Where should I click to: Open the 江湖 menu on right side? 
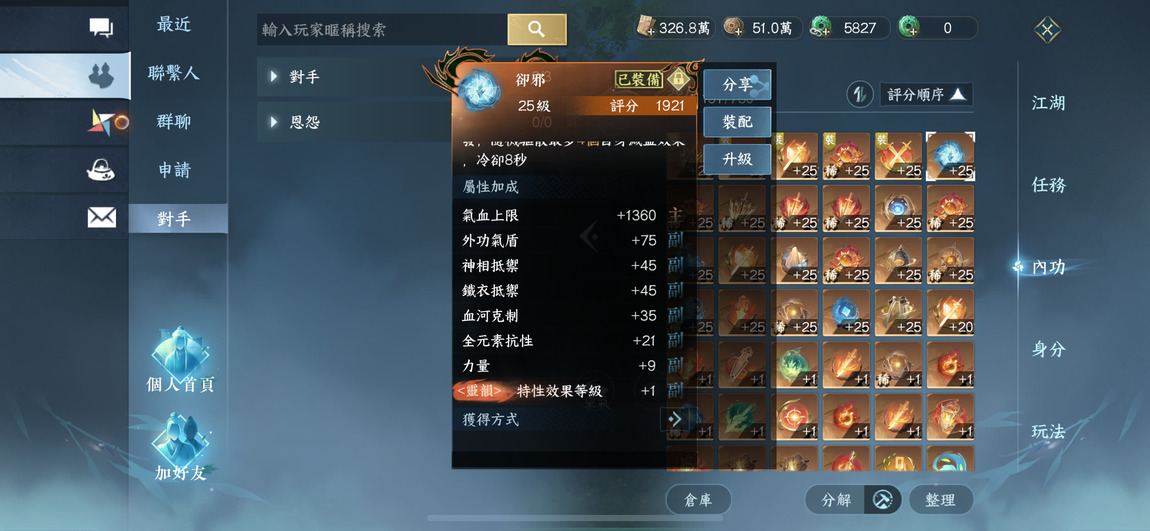point(1048,103)
